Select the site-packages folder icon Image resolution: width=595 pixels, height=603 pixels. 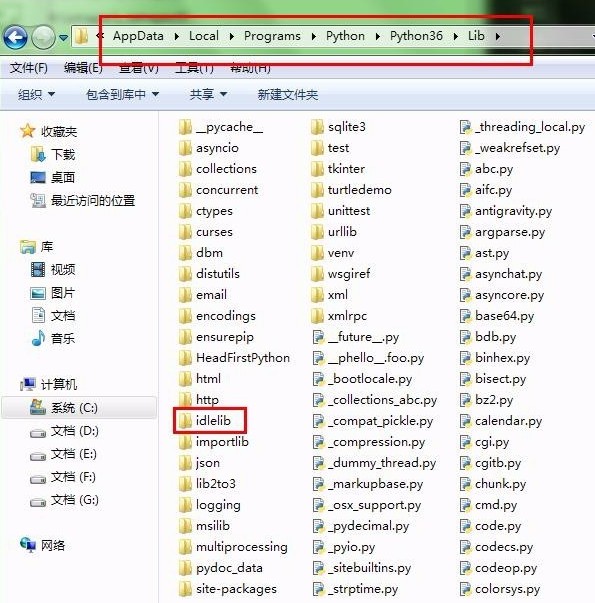(x=185, y=589)
